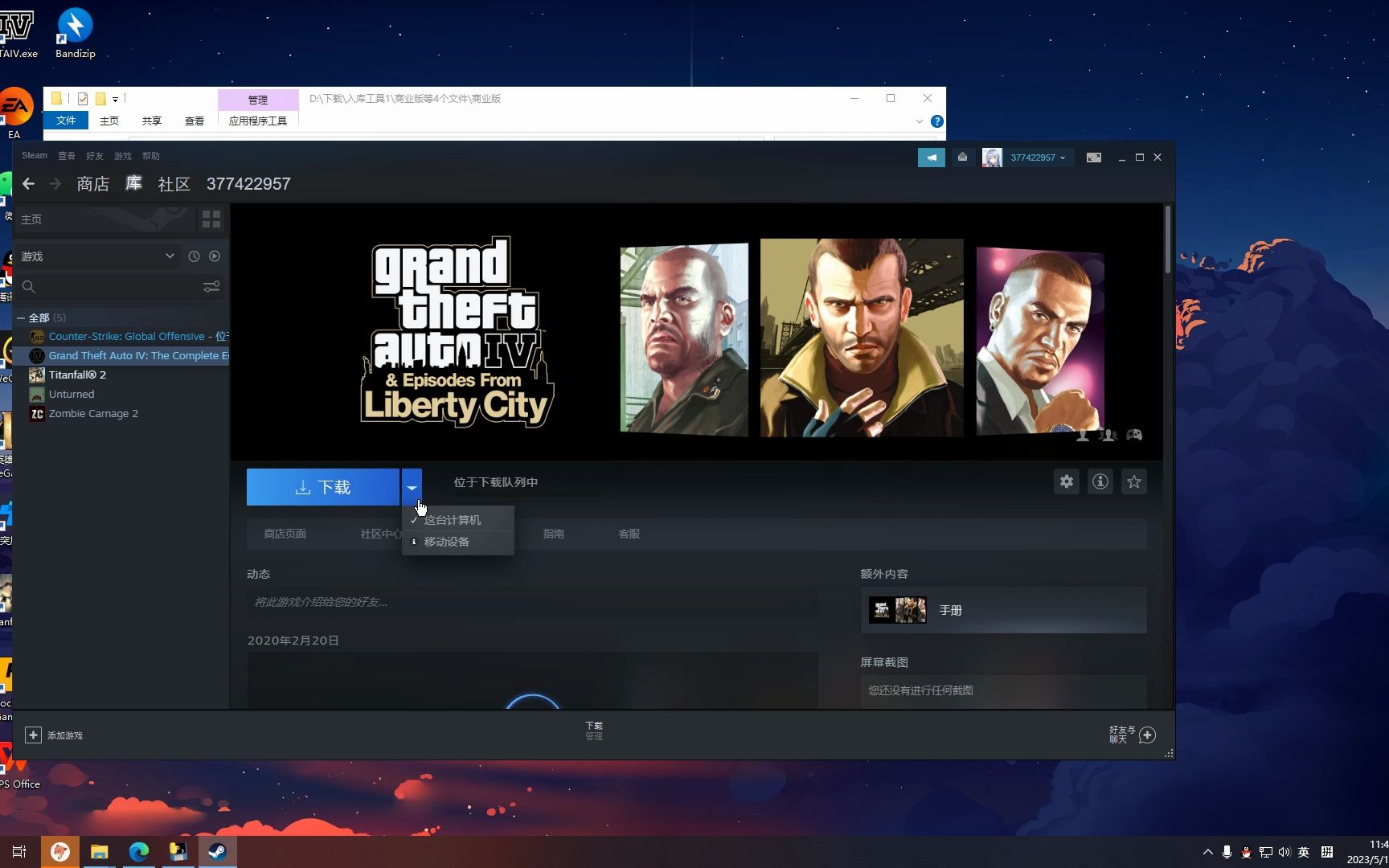Click the blue 下载 button

323,487
